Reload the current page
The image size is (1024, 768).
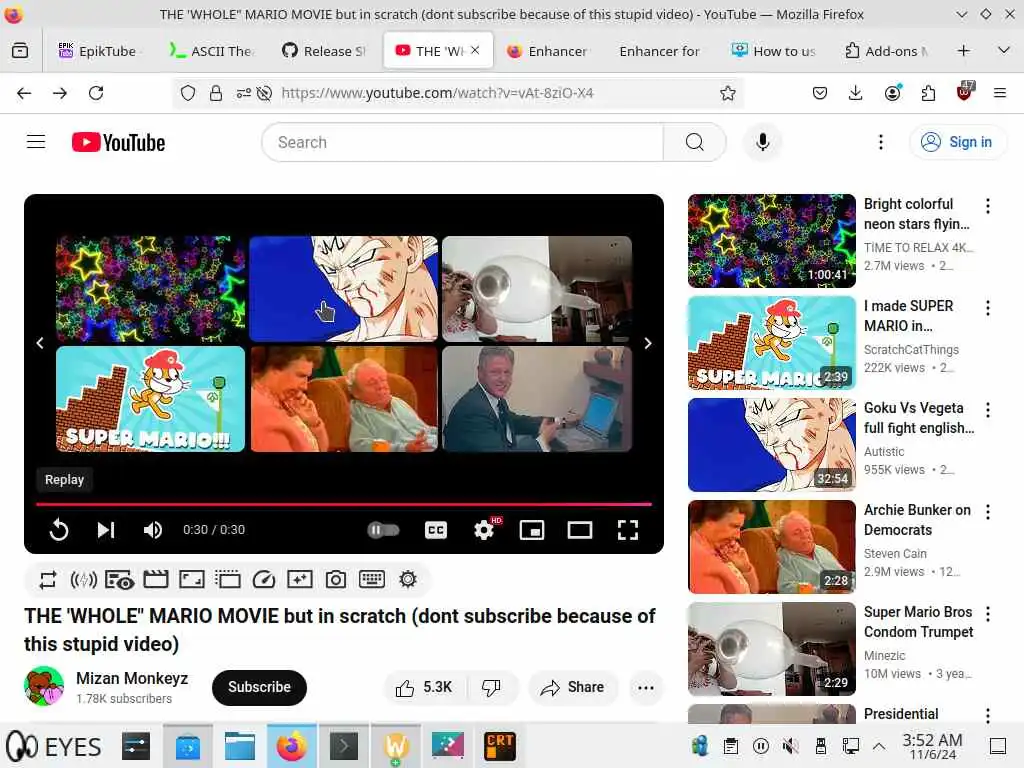[96, 93]
